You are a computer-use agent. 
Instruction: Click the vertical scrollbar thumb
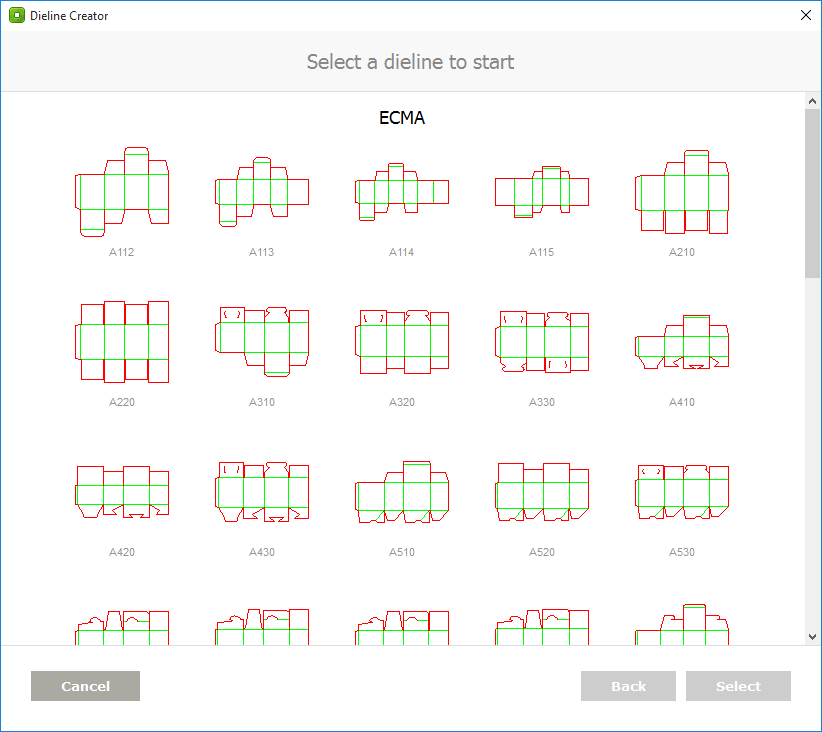coord(813,193)
